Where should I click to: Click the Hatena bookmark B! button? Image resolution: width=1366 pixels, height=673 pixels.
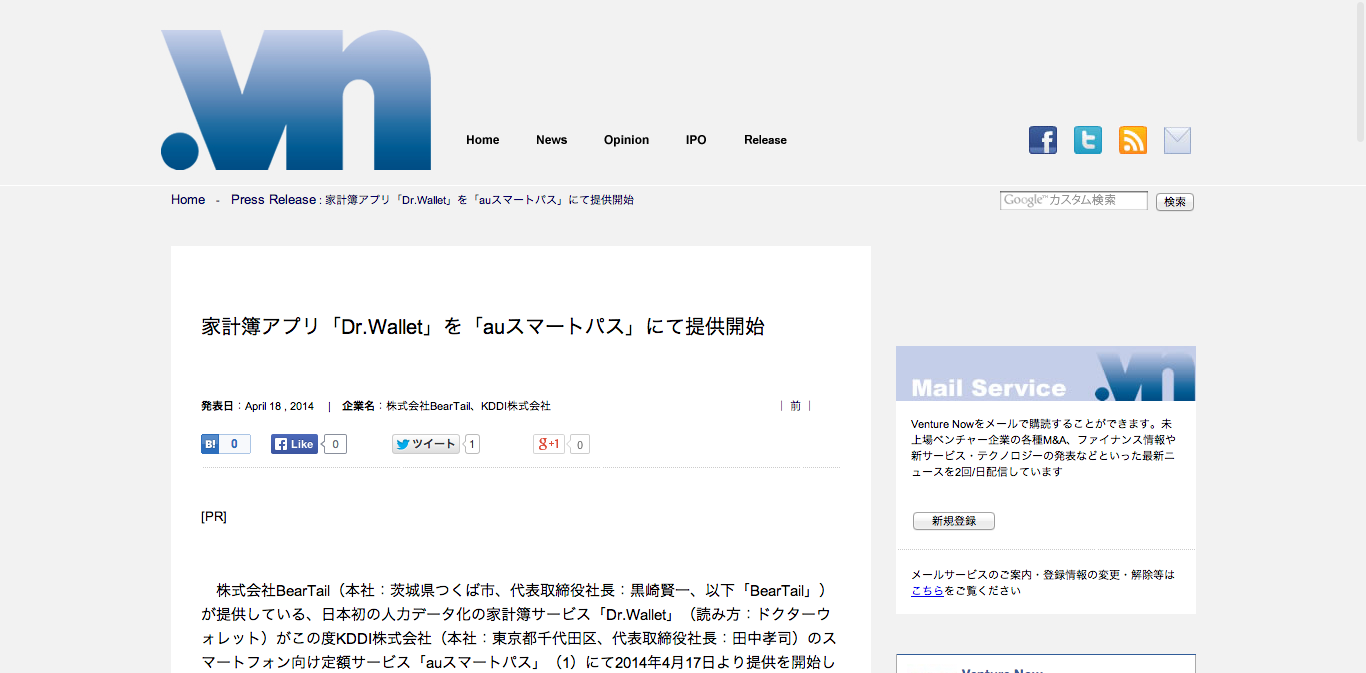click(x=210, y=444)
